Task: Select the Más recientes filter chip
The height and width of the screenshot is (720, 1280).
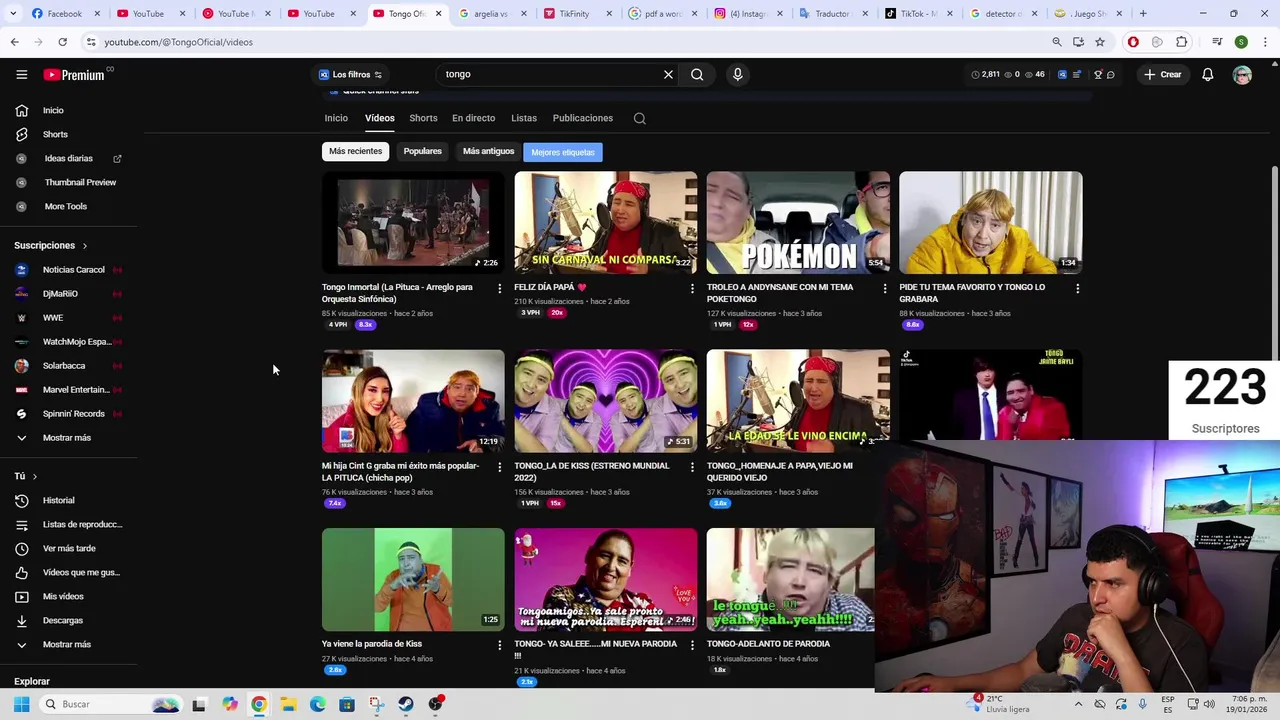Action: 355,151
